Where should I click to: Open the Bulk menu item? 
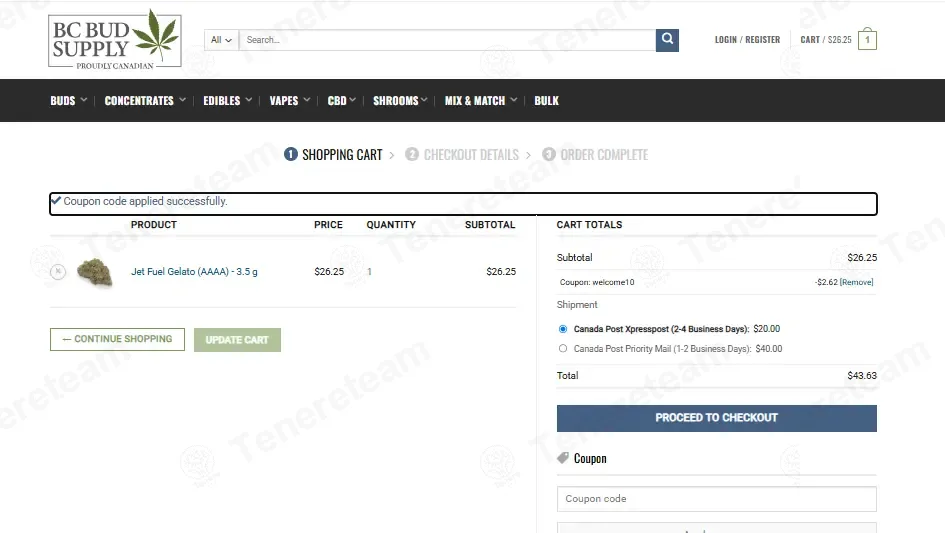[546, 101]
